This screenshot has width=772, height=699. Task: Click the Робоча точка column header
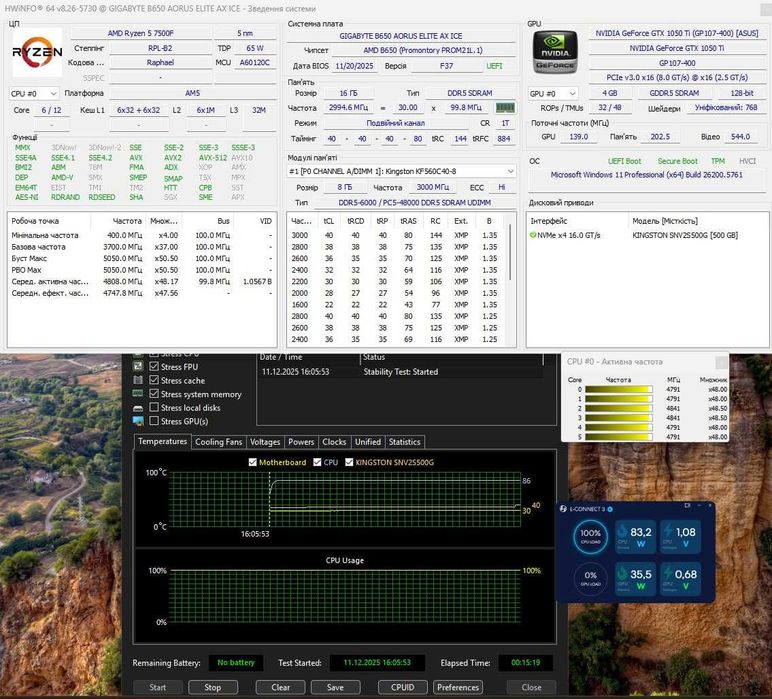pyautogui.click(x=49, y=221)
